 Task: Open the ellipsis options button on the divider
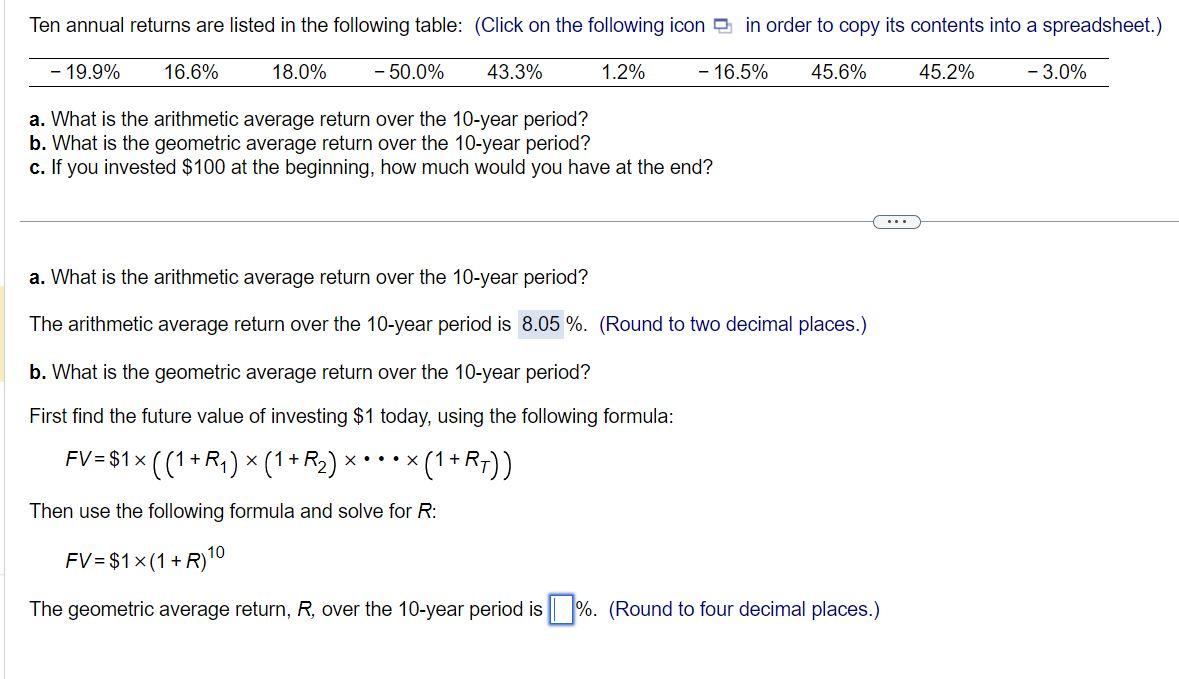point(895,221)
